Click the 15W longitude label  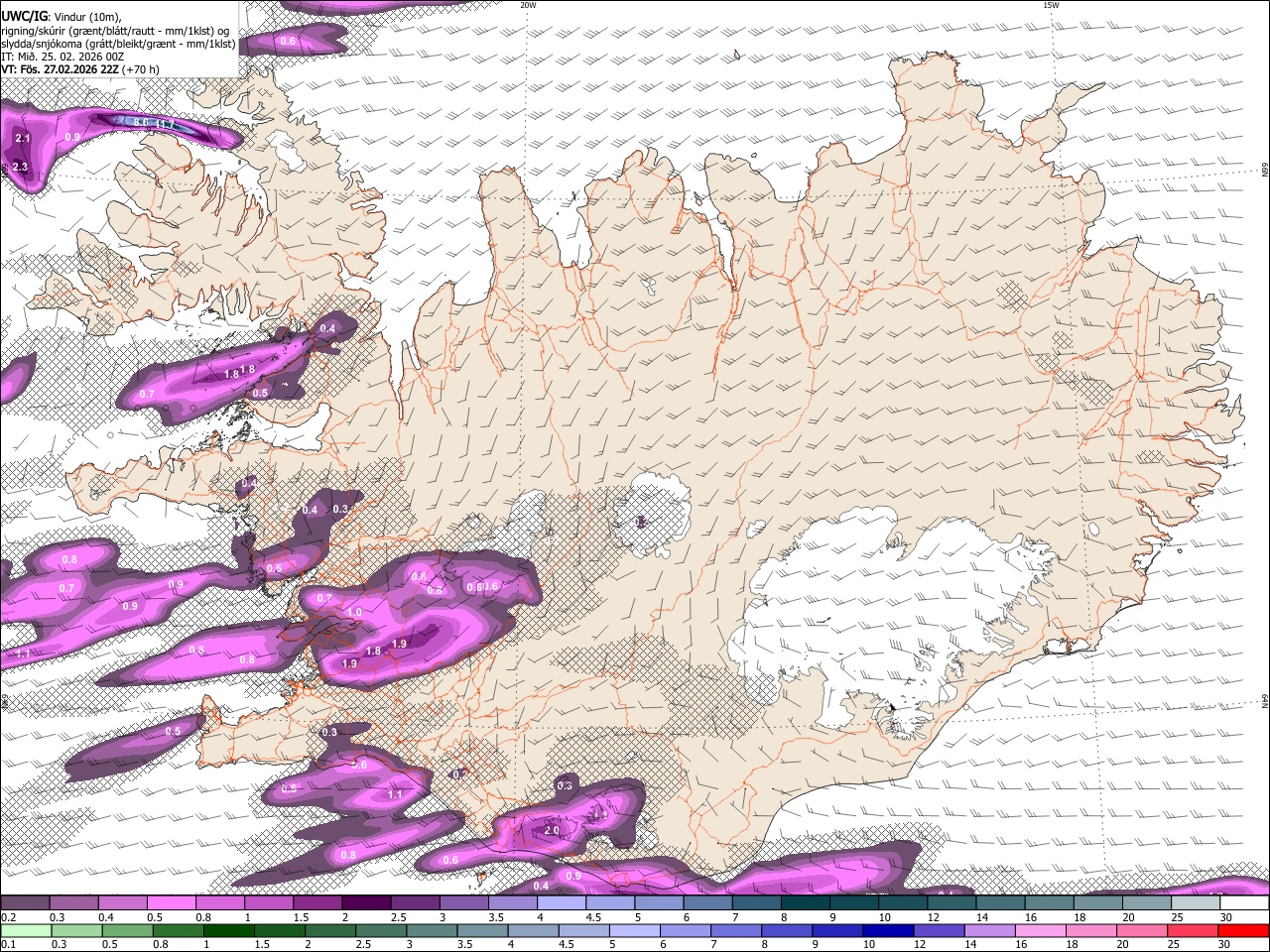[1051, 5]
